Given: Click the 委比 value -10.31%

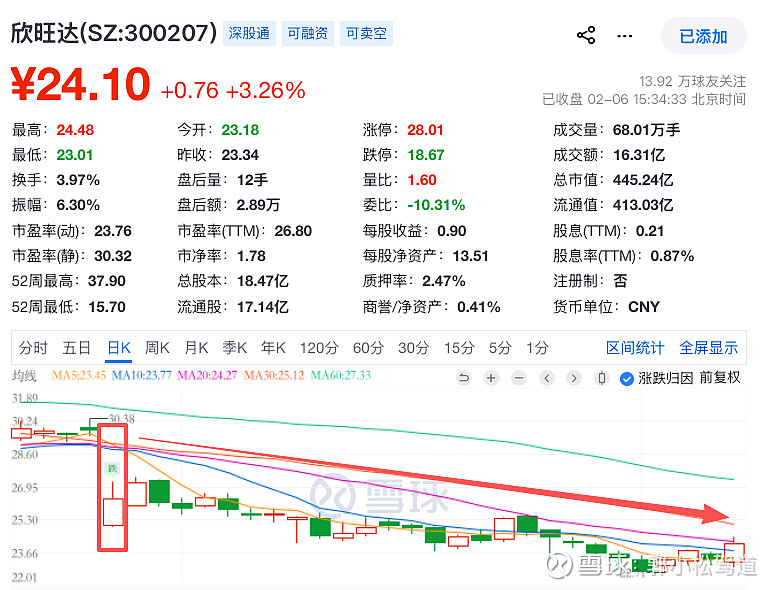Looking at the screenshot, I should tap(436, 204).
